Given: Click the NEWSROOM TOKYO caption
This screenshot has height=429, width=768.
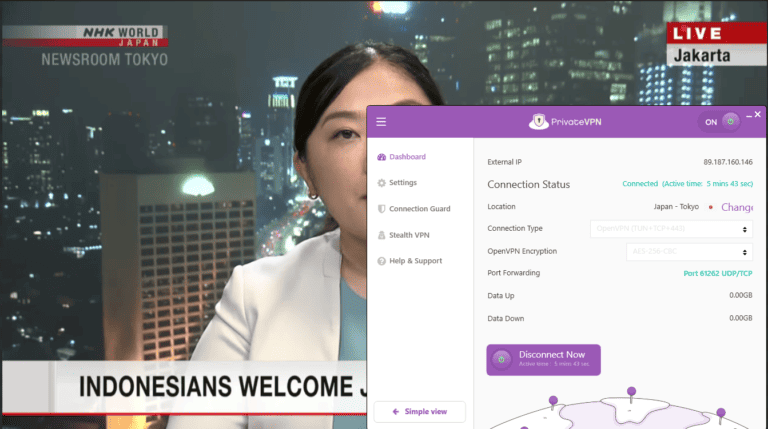Looking at the screenshot, I should [x=104, y=60].
